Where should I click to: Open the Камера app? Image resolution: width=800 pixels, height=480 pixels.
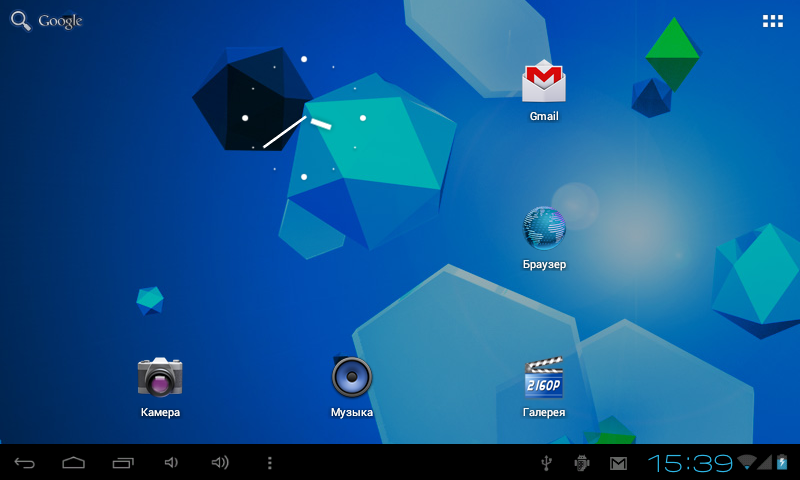pyautogui.click(x=160, y=377)
